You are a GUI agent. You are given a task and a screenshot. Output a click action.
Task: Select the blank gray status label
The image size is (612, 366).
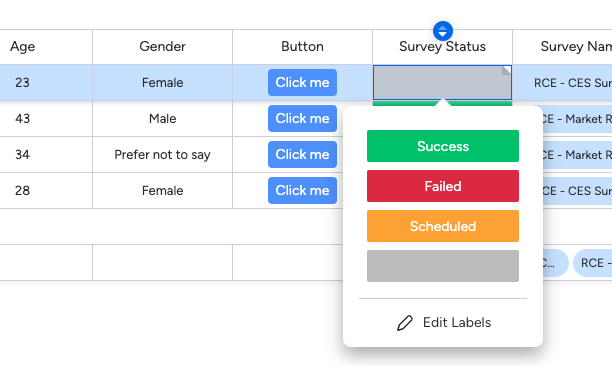click(443, 266)
